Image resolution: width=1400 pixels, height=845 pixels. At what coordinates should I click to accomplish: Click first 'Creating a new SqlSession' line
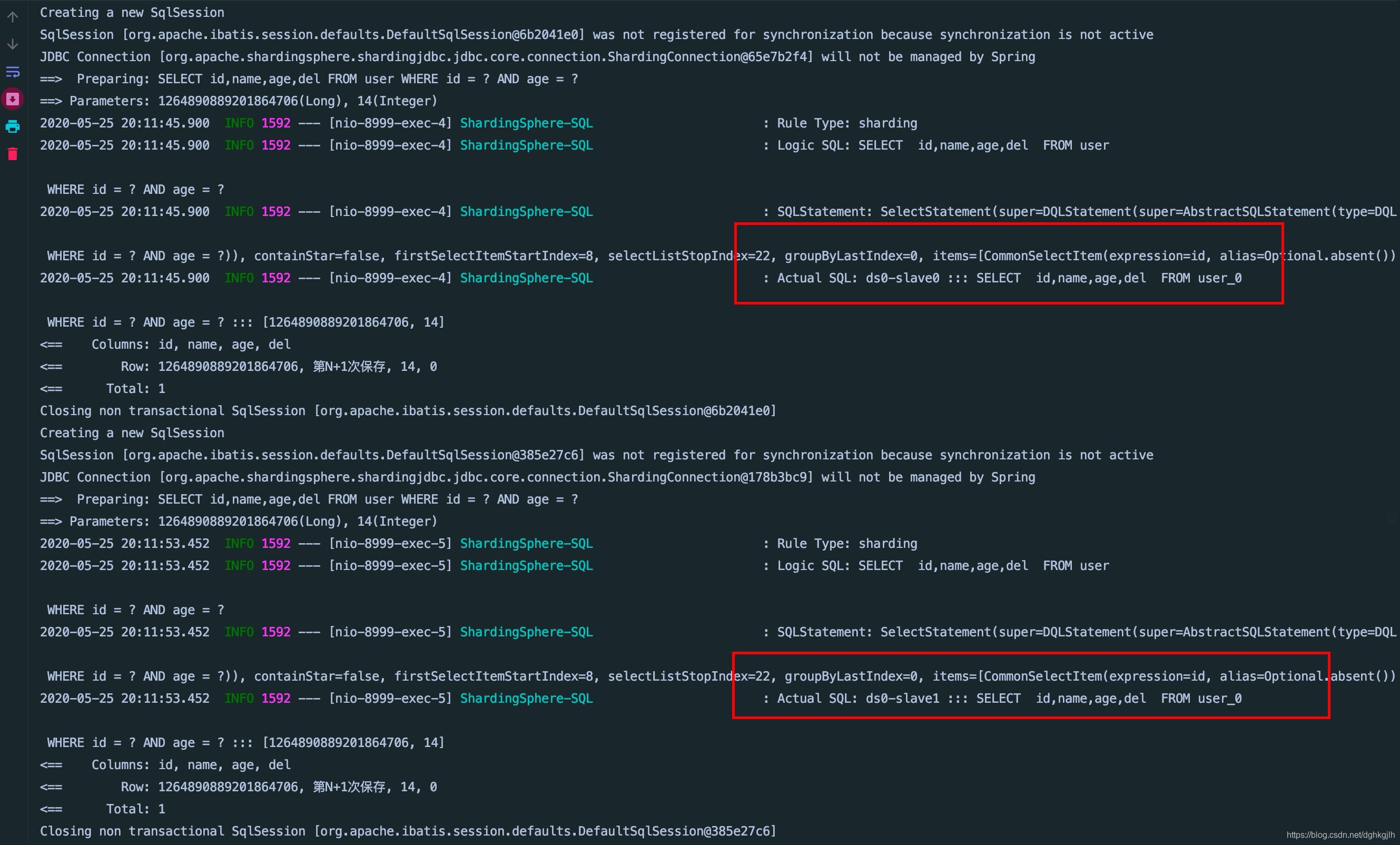pos(132,13)
